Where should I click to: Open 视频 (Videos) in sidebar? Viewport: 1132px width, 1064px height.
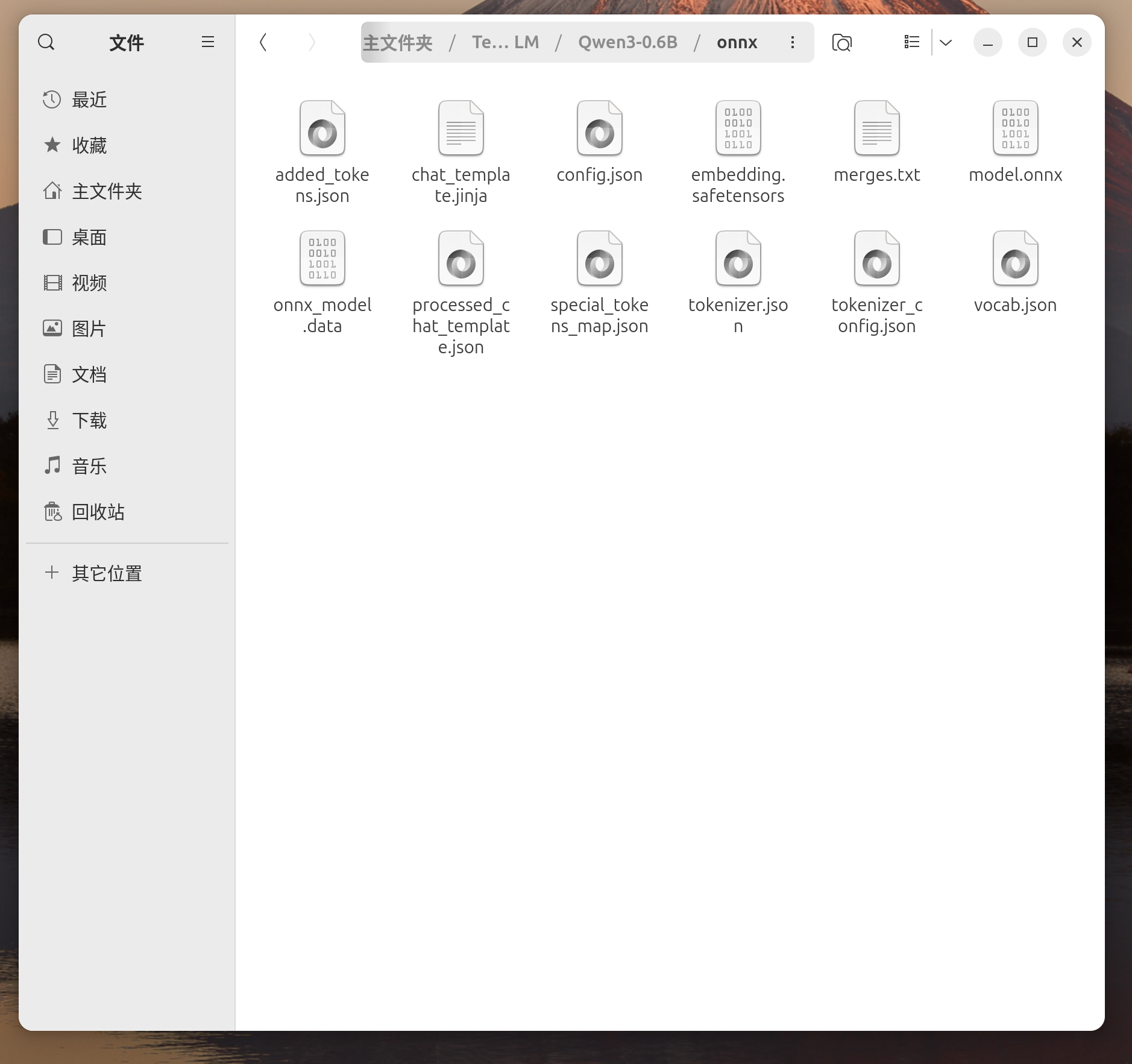pos(127,283)
